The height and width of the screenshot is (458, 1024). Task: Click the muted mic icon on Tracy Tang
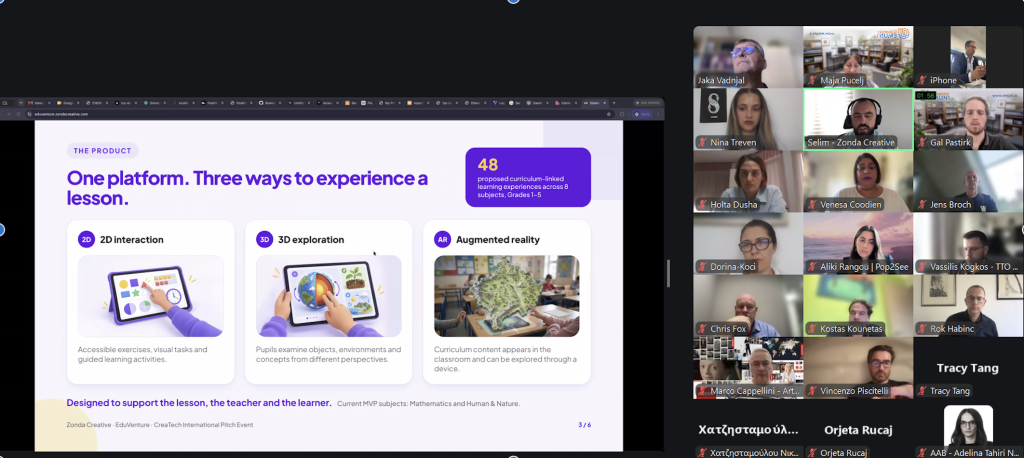tap(922, 391)
